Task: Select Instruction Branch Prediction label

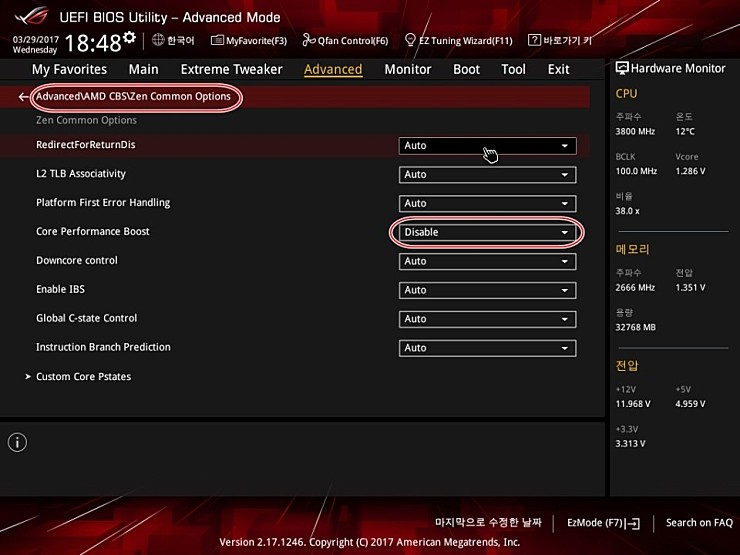Action: point(103,347)
